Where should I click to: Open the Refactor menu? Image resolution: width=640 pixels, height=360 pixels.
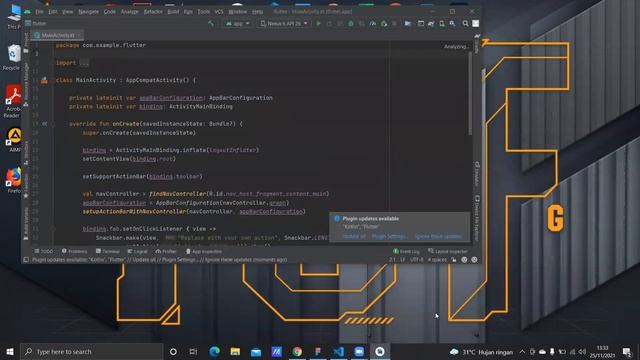pyautogui.click(x=153, y=12)
